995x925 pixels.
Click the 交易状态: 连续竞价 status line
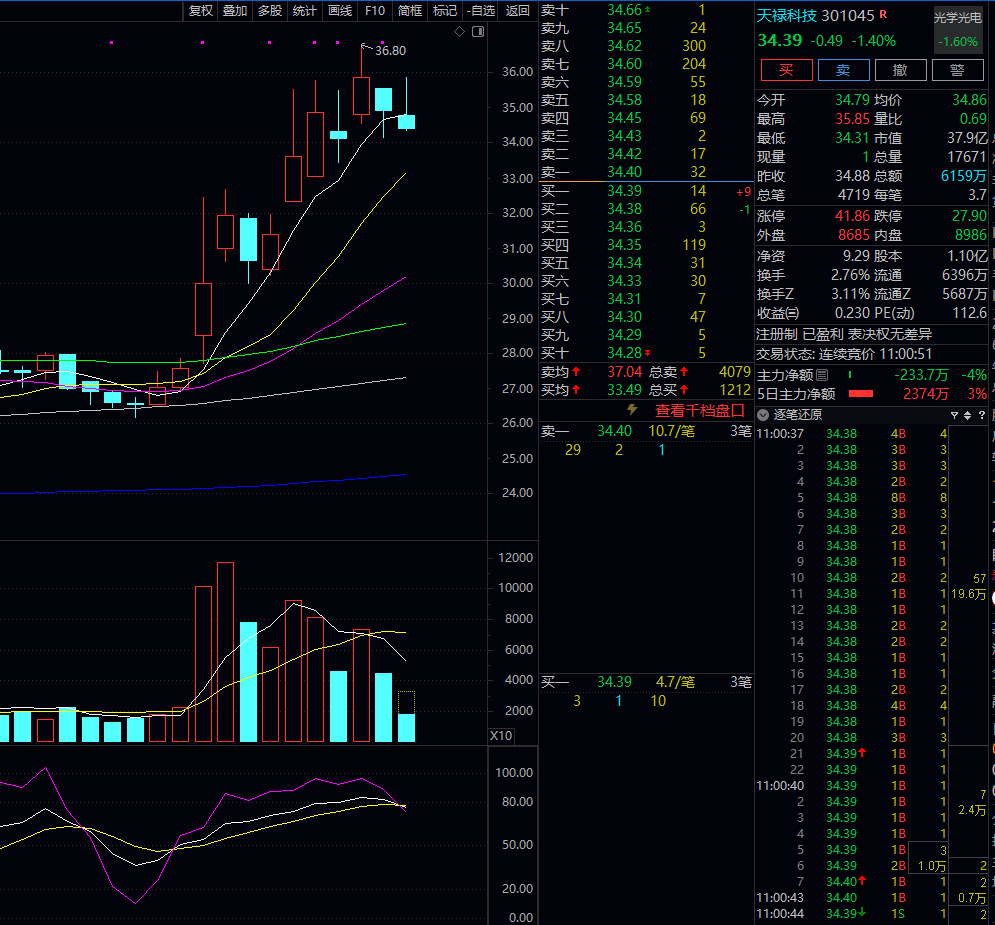(844, 354)
